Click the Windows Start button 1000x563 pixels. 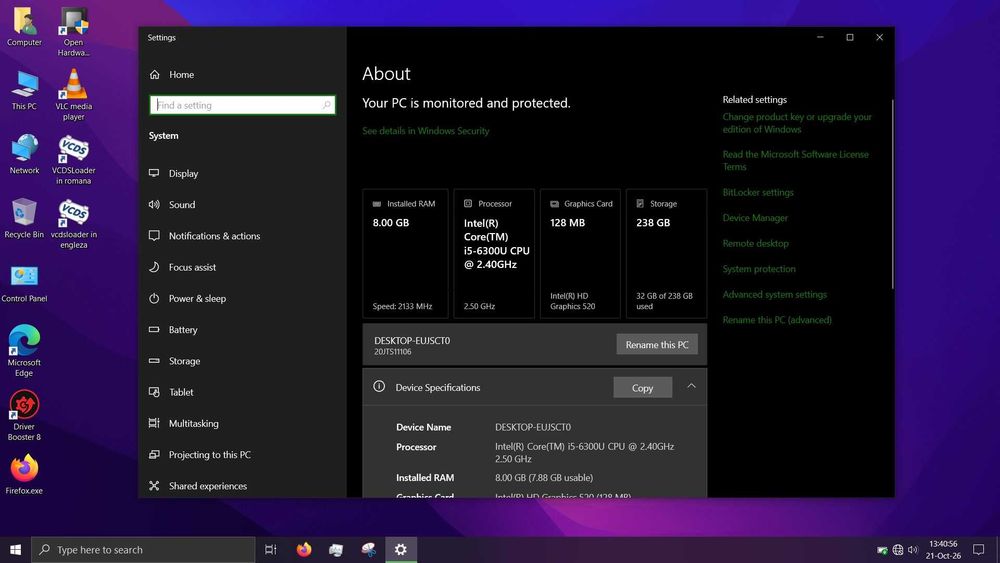pyautogui.click(x=15, y=550)
